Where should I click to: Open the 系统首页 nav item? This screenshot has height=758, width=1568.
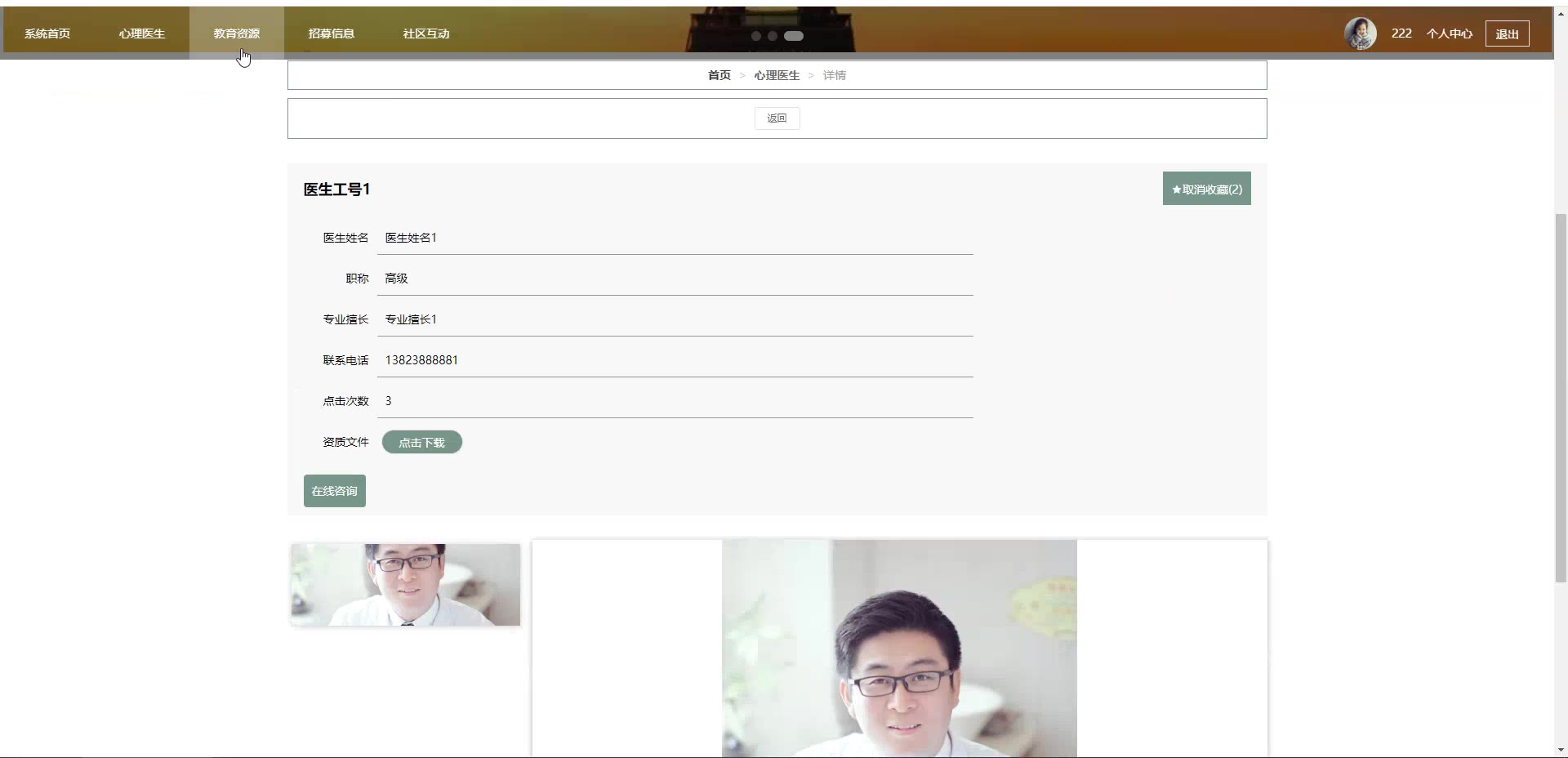click(x=47, y=33)
